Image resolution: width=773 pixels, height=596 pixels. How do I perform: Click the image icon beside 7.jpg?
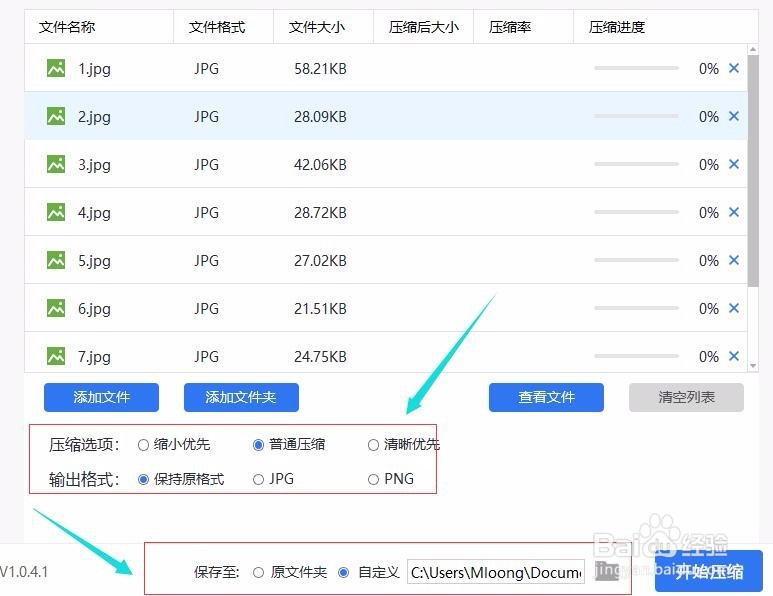point(56,356)
